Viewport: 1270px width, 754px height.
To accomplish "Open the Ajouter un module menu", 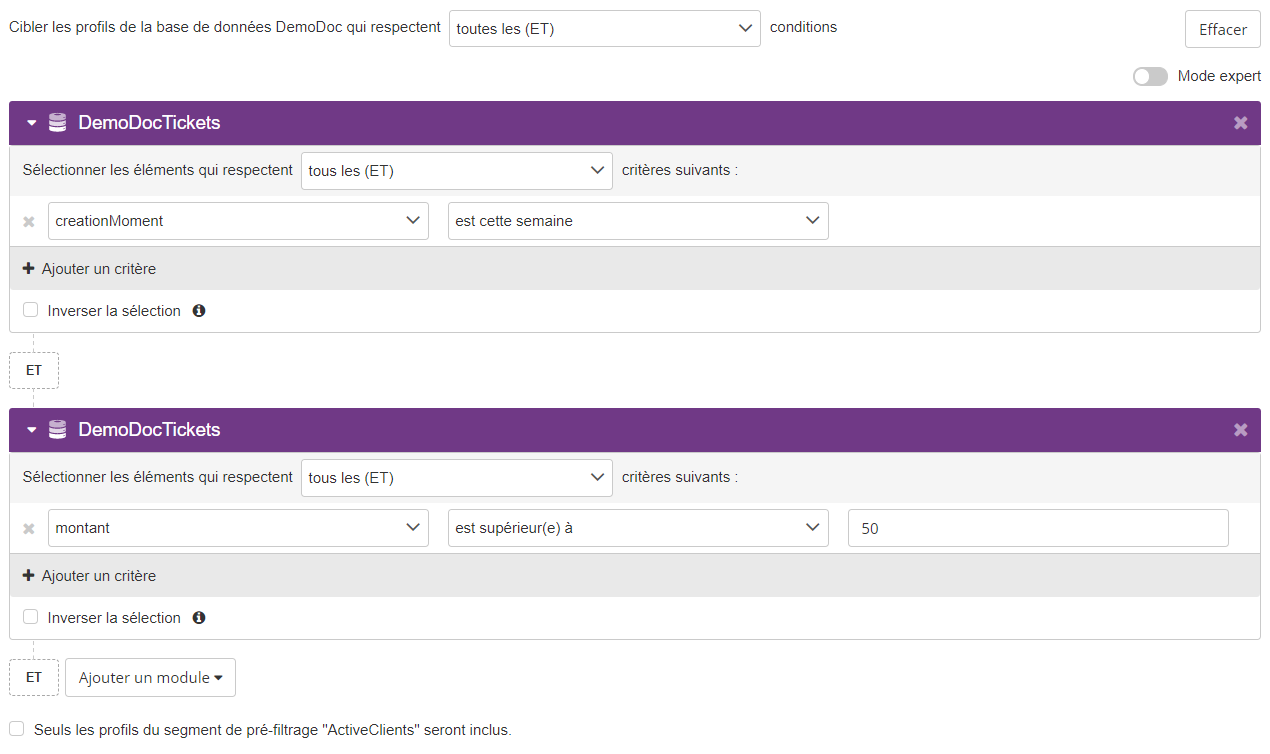I will [x=150, y=678].
